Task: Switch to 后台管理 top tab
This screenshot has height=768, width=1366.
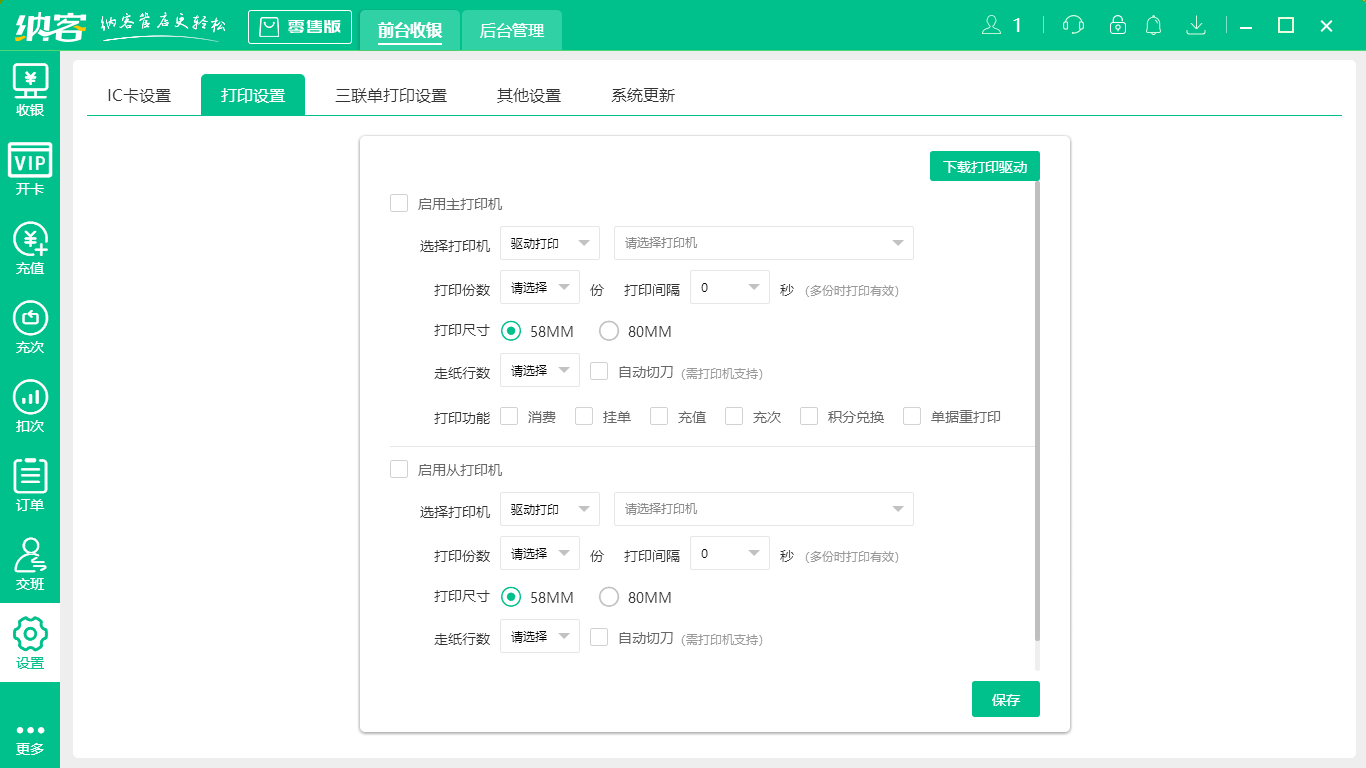Action: tap(512, 30)
